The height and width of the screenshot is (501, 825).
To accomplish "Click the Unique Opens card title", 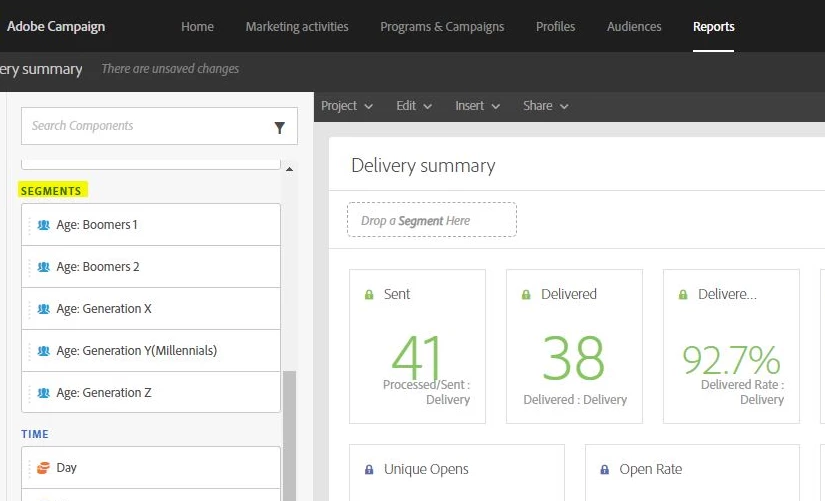I will pos(426,469).
